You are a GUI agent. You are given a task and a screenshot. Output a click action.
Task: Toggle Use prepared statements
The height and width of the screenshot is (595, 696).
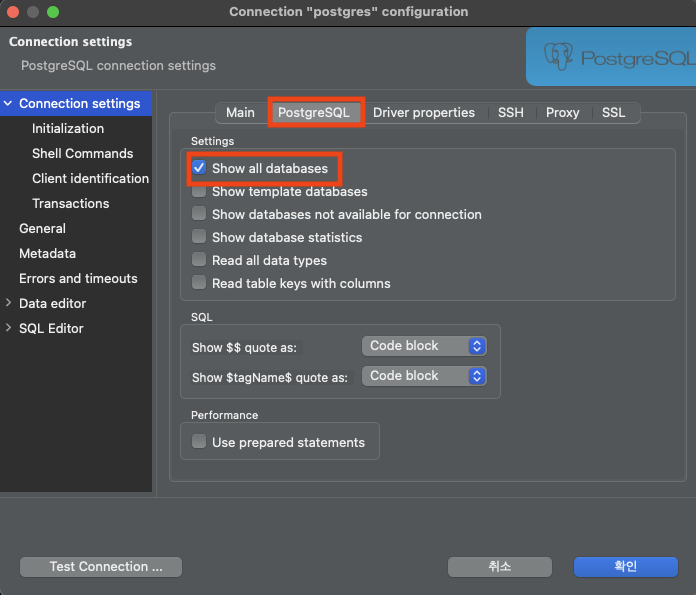pos(199,442)
